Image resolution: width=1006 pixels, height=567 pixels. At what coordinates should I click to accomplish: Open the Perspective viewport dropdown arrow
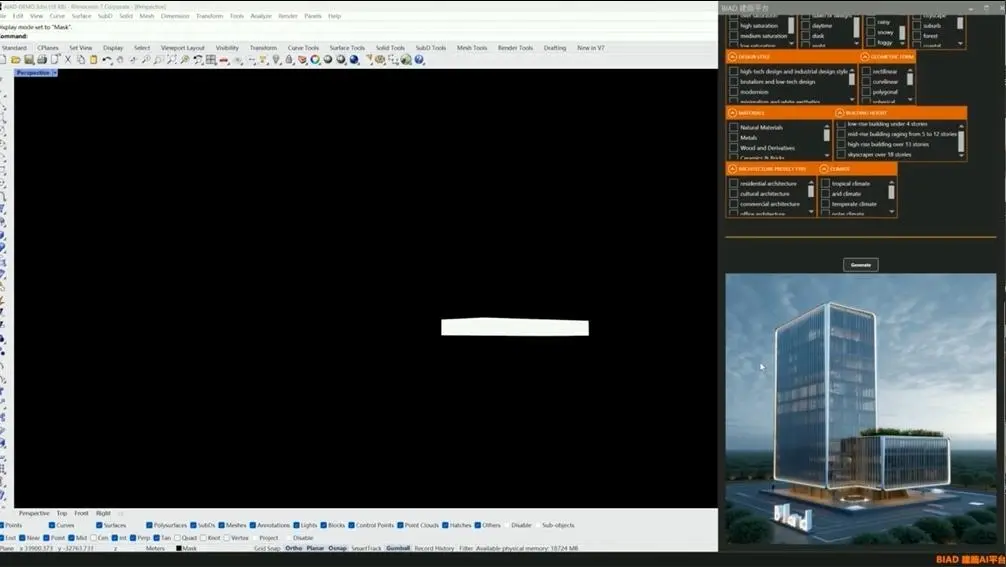[x=55, y=73]
